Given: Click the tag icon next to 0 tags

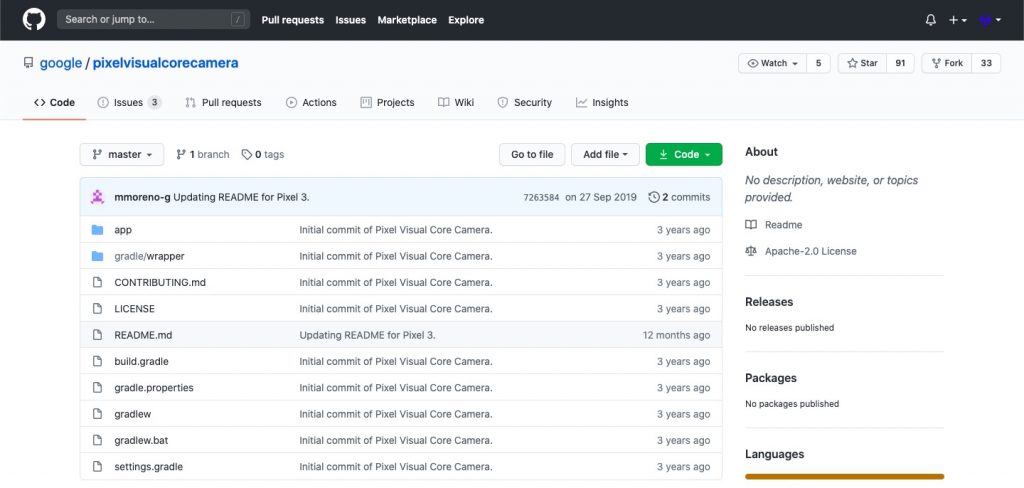Looking at the screenshot, I should [246, 155].
